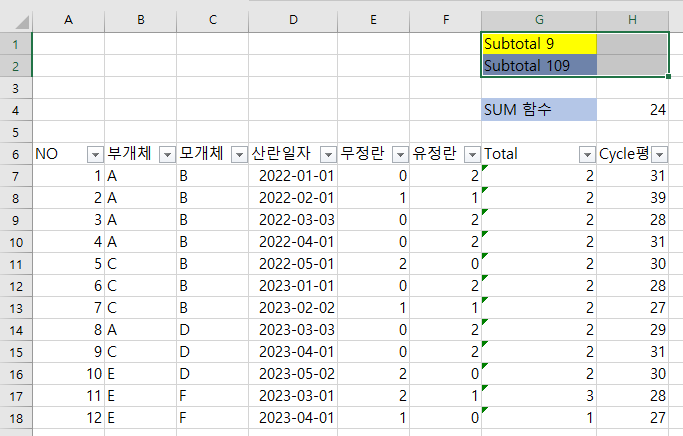Select row 6 header
Viewport: 683px width, 436px height.
pos(16,154)
